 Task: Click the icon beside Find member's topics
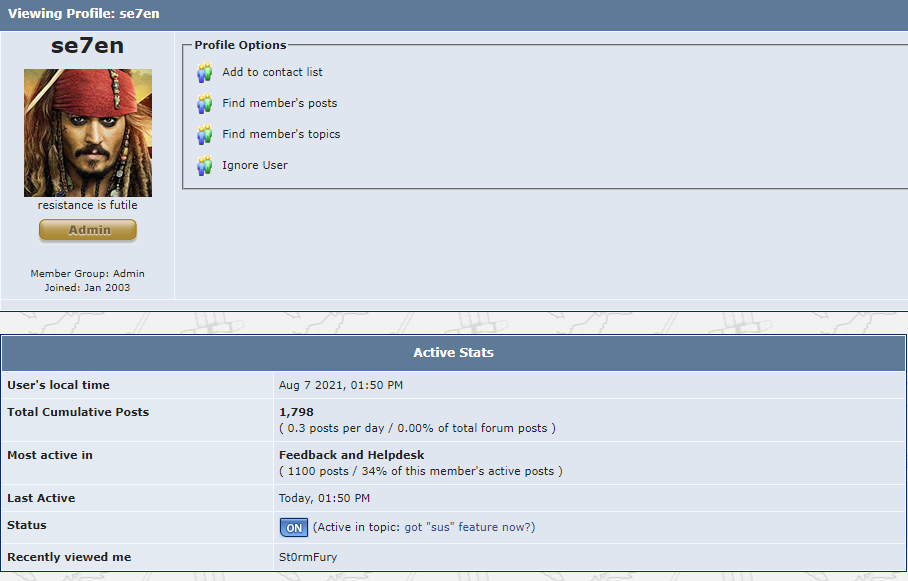205,135
